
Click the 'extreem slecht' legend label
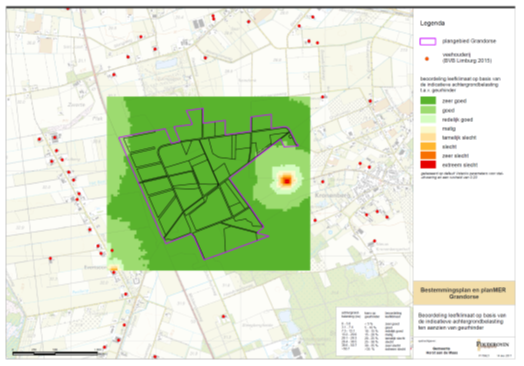click(x=460, y=165)
